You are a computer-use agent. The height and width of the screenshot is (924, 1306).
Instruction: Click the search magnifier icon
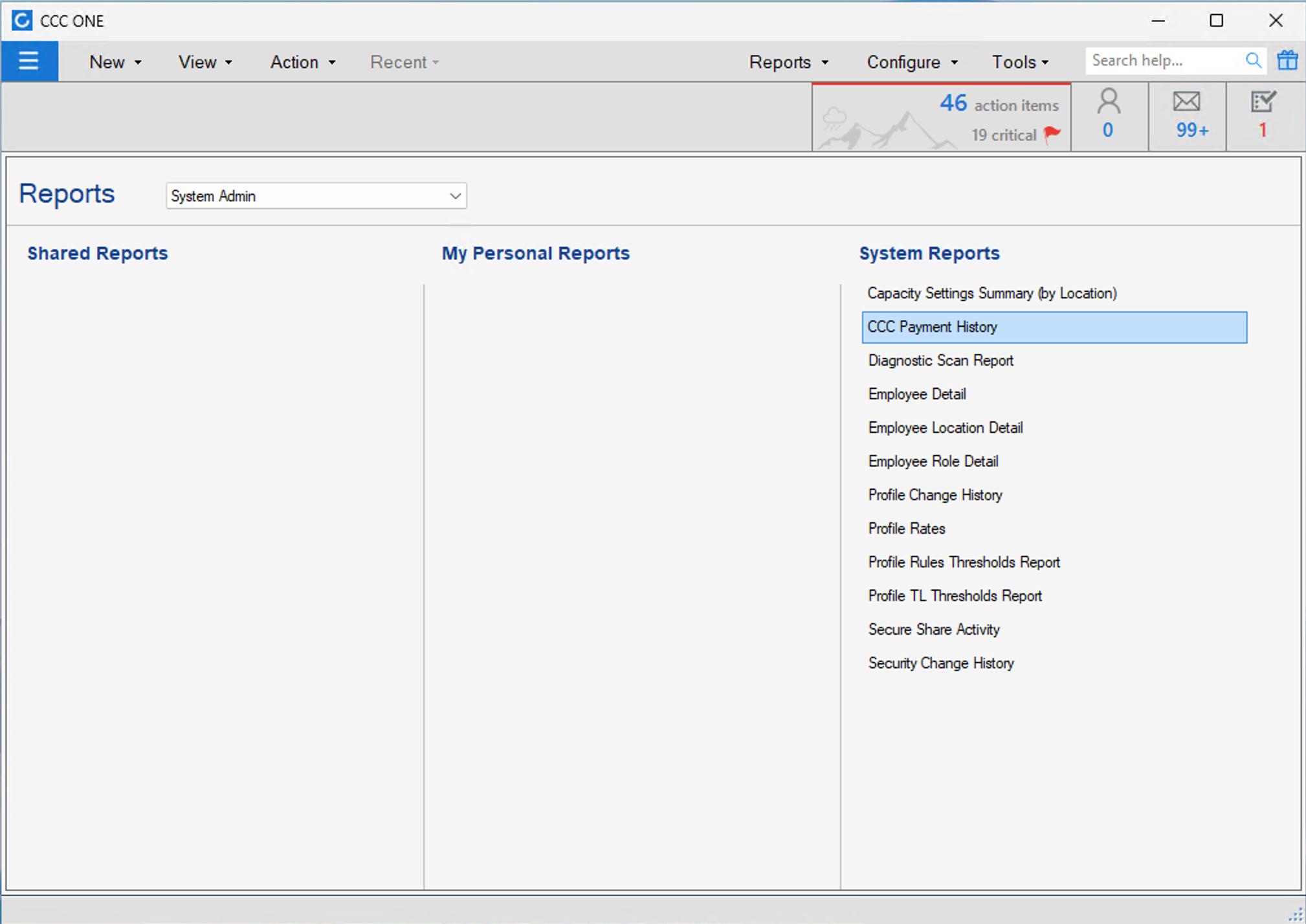(1253, 61)
